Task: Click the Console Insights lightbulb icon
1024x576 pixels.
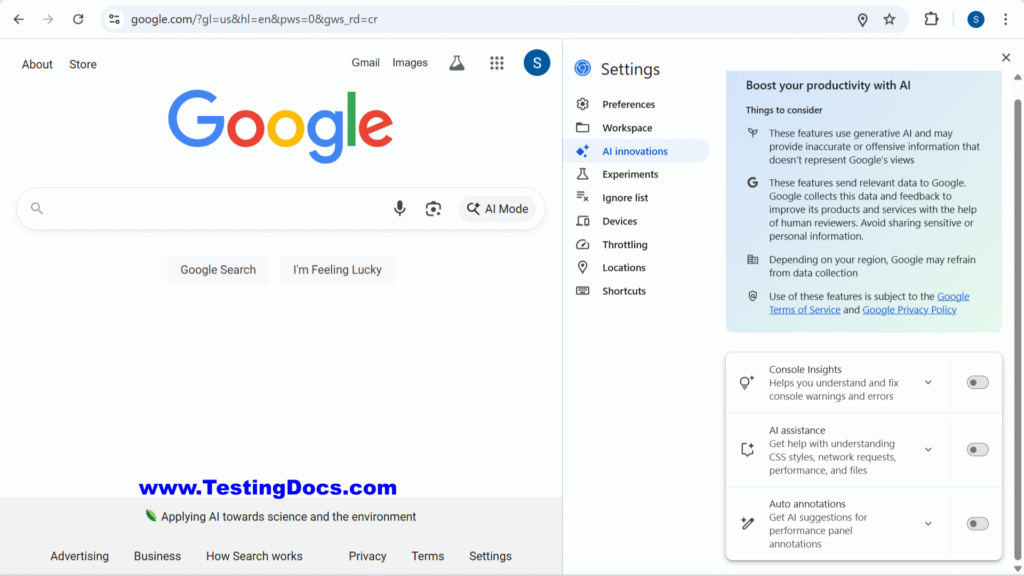Action: click(x=747, y=383)
